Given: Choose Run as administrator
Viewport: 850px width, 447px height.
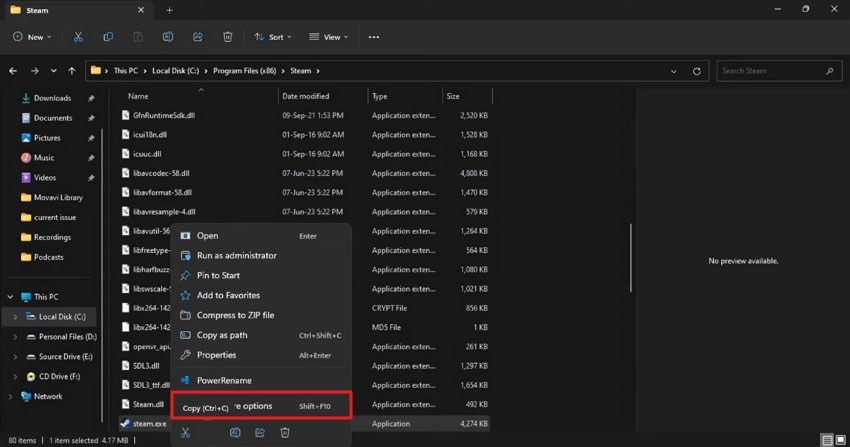Looking at the screenshot, I should click(261, 255).
